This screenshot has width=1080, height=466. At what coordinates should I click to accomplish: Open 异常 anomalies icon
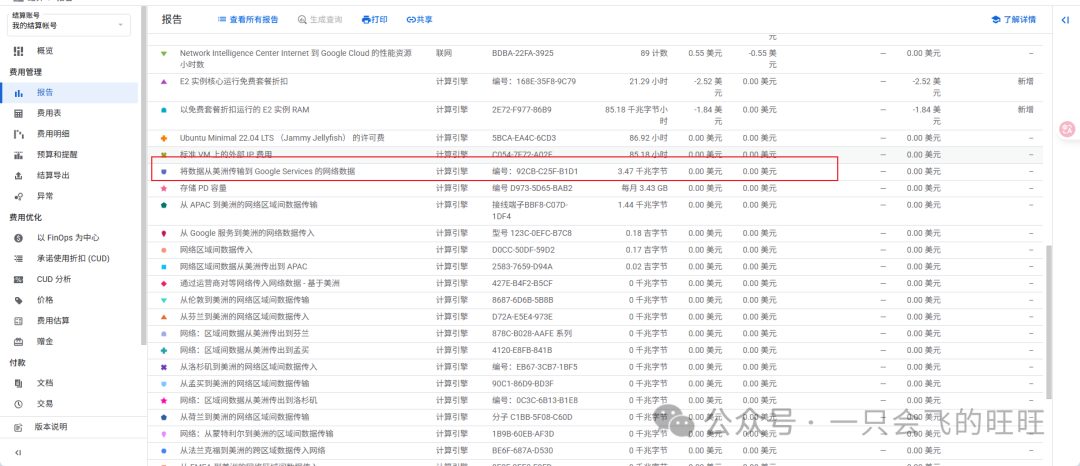[x=19, y=196]
